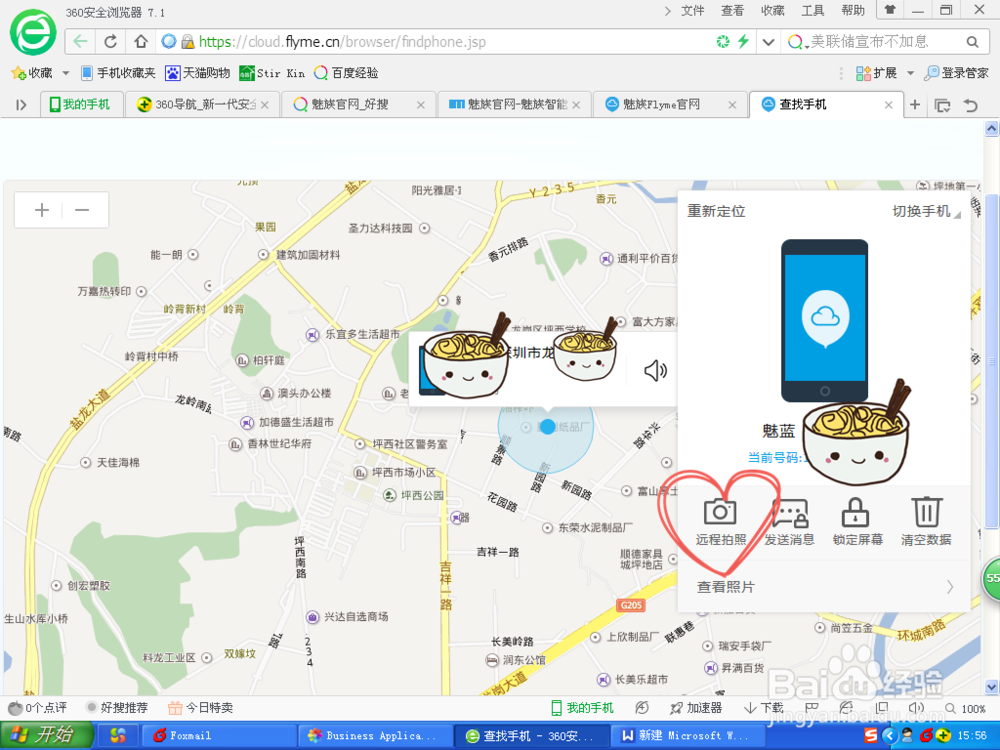Open the 扩展 extensions icon
This screenshot has height=750, width=1000.
(x=863, y=73)
